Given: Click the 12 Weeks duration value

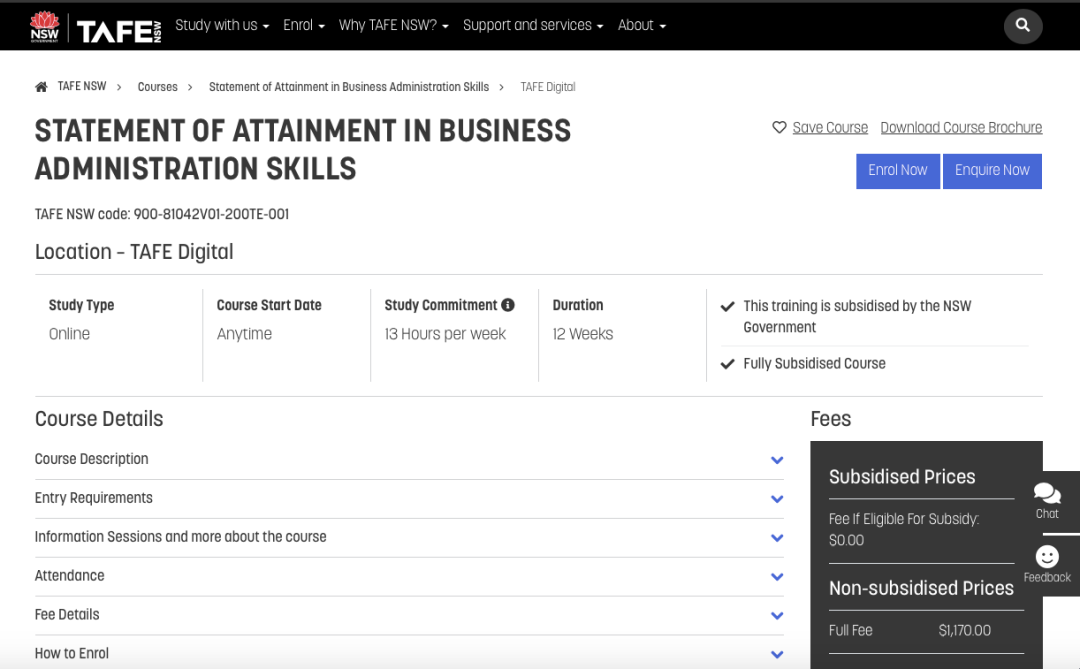Looking at the screenshot, I should (583, 334).
